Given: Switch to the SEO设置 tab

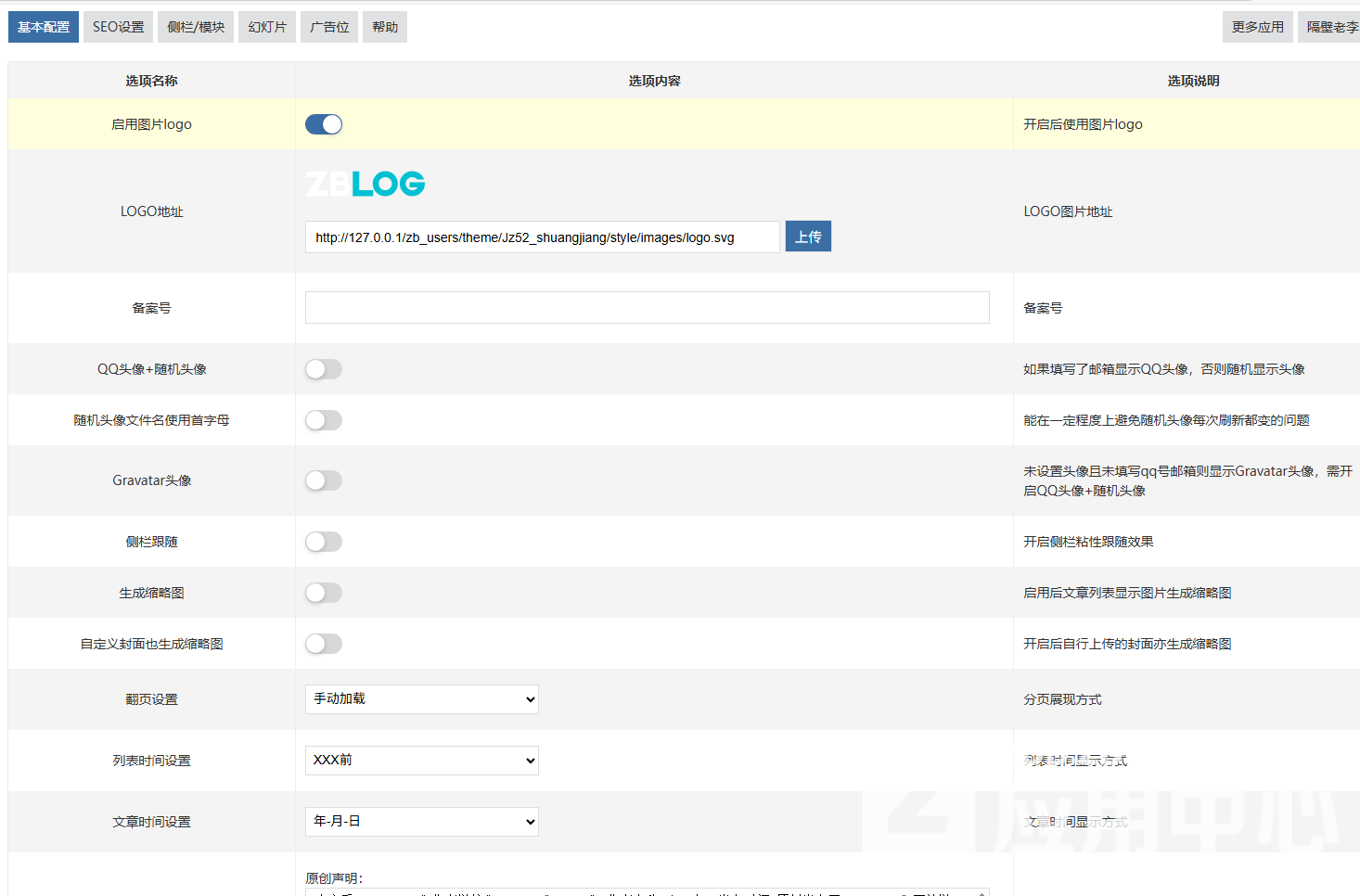Looking at the screenshot, I should pos(118,27).
